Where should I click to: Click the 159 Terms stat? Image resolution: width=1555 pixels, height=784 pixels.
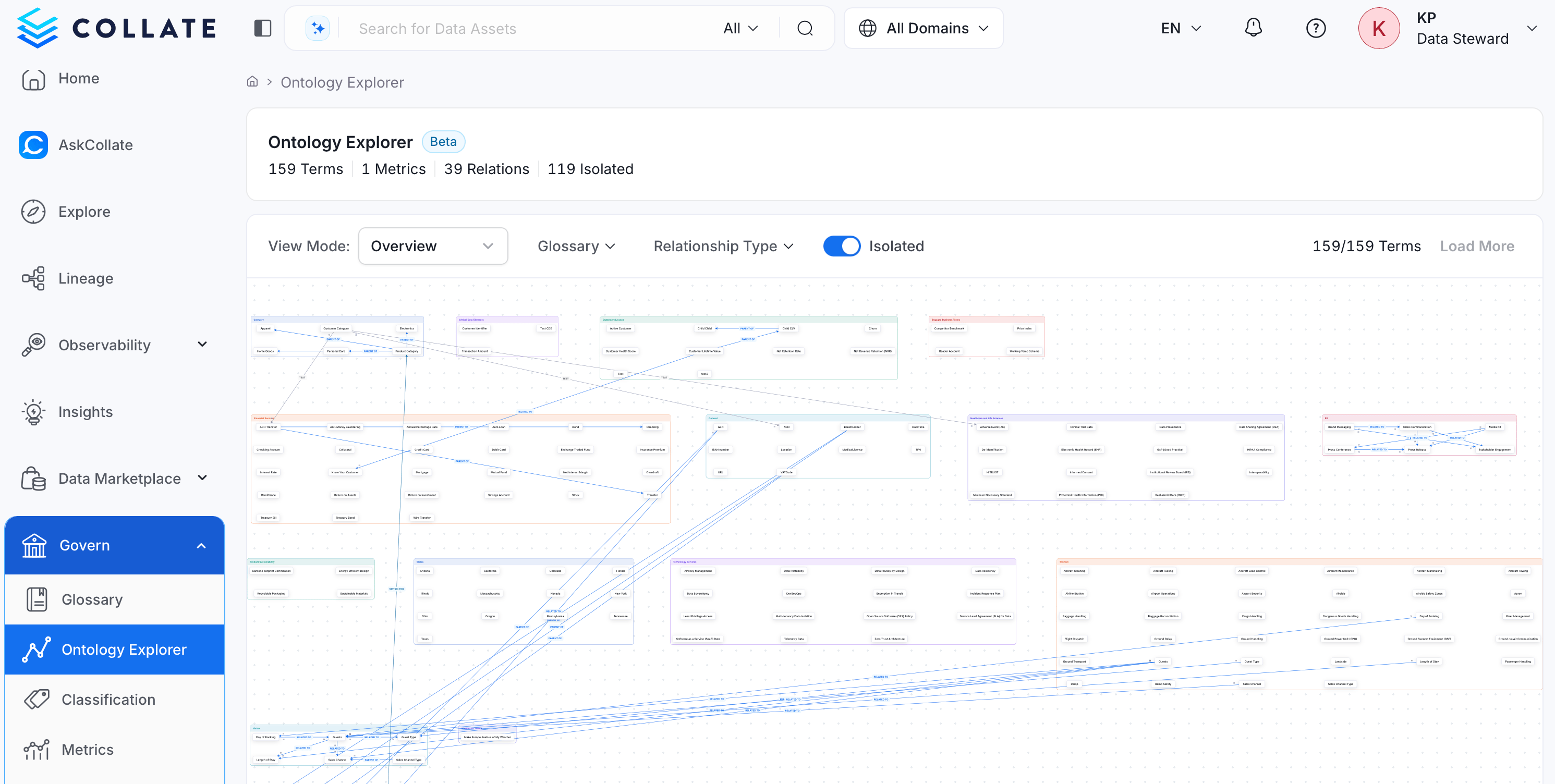click(306, 169)
